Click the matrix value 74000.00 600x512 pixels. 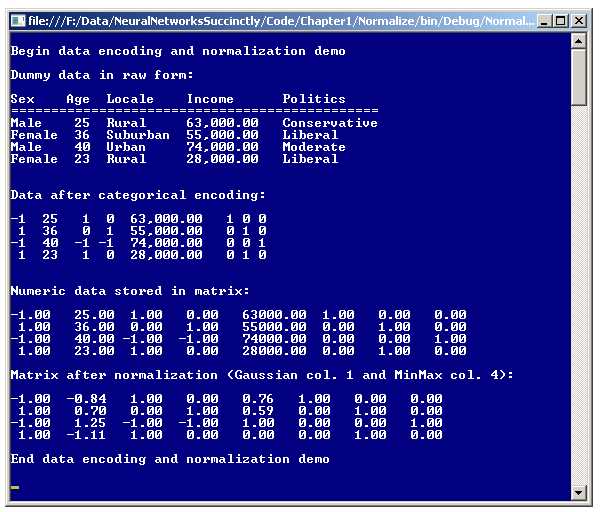tap(274, 339)
